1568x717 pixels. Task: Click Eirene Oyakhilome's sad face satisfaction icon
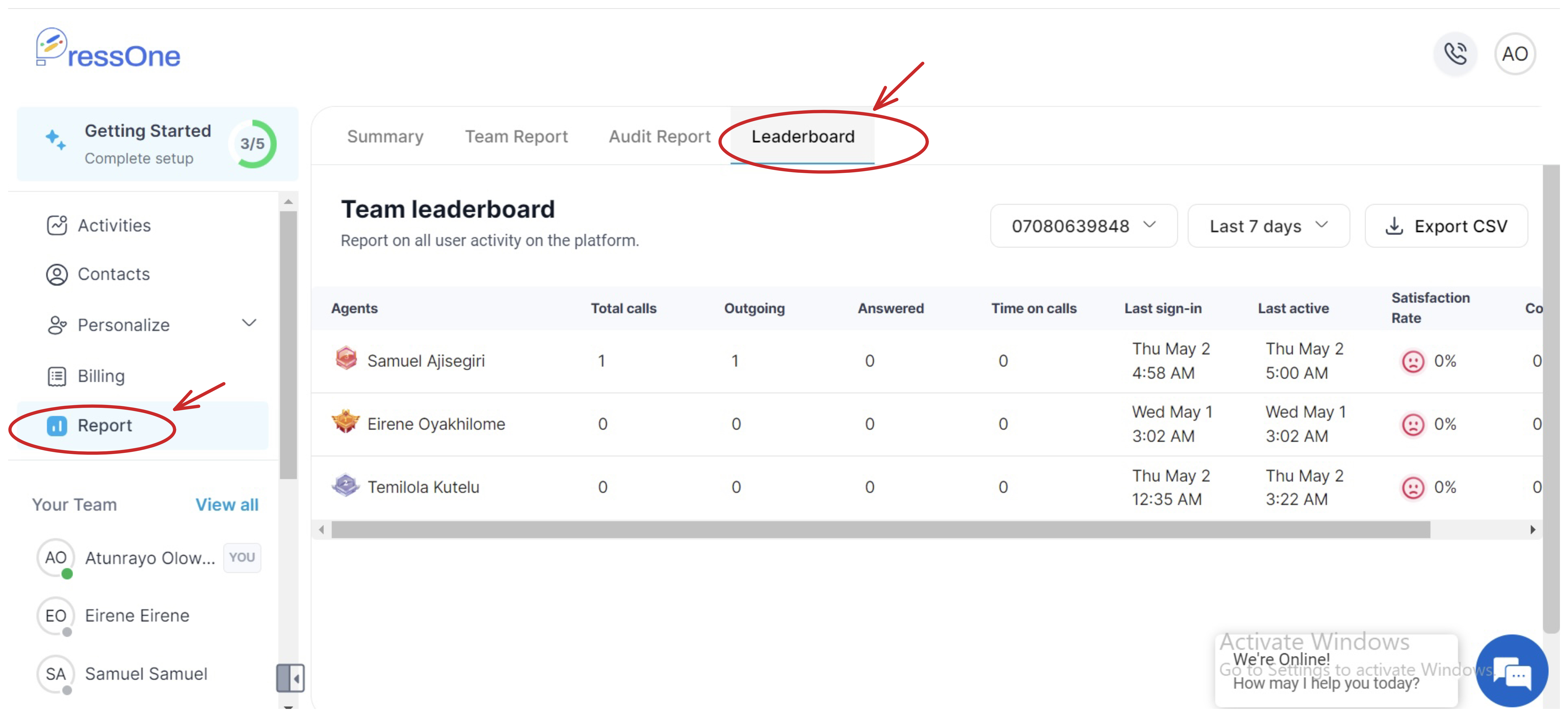[1413, 424]
